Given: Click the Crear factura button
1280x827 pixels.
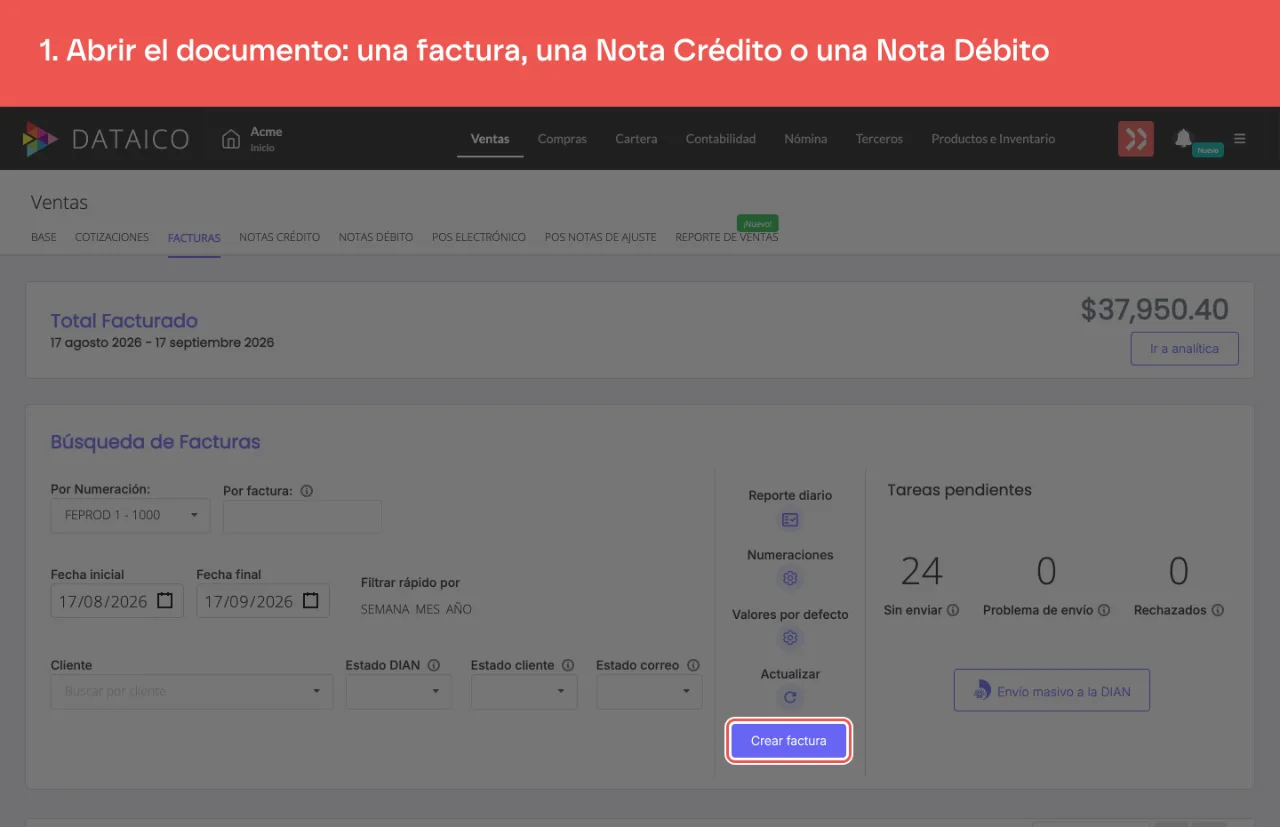Looking at the screenshot, I should pyautogui.click(x=789, y=741).
